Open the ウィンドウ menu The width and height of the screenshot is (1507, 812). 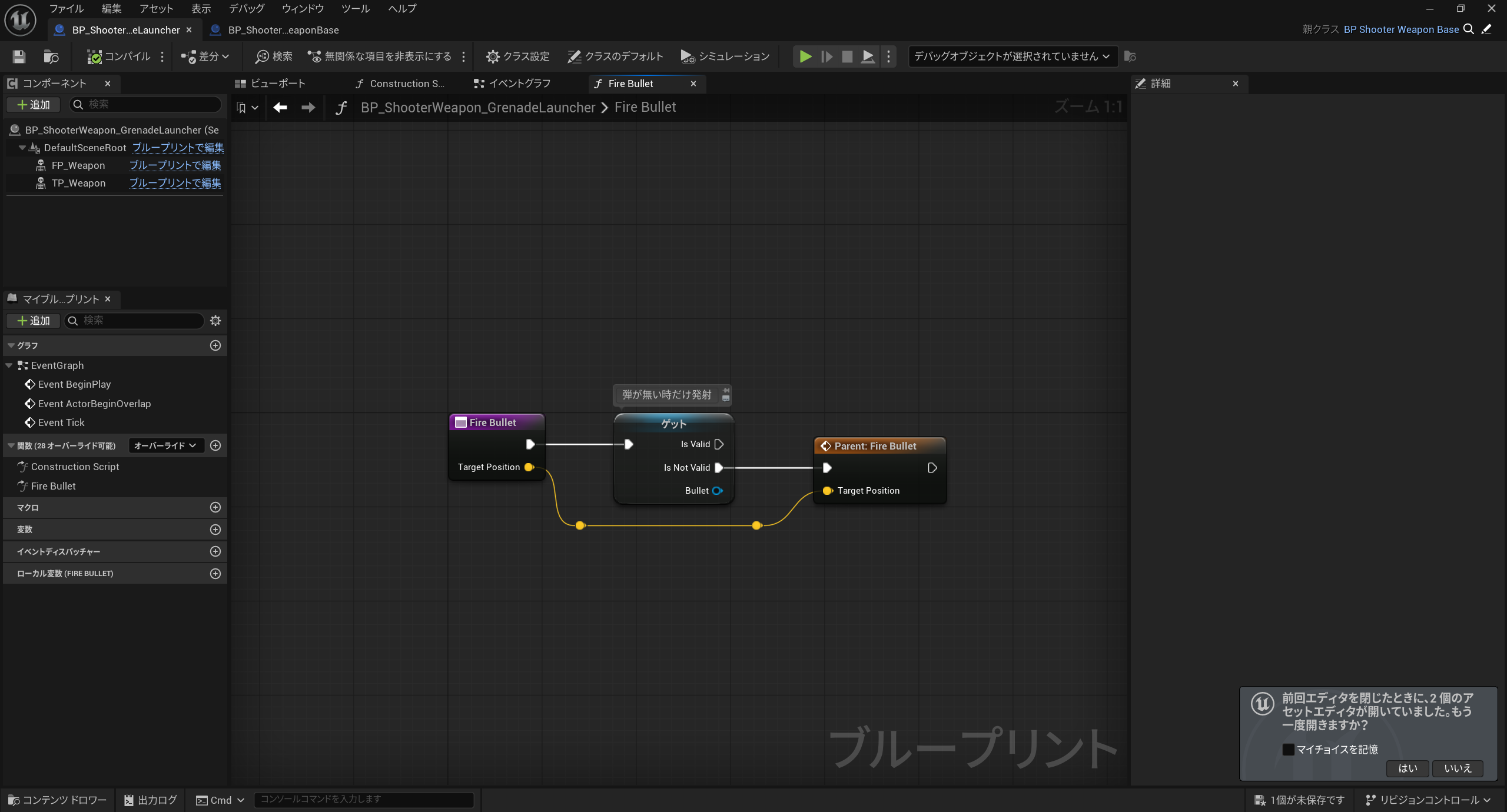coord(303,8)
